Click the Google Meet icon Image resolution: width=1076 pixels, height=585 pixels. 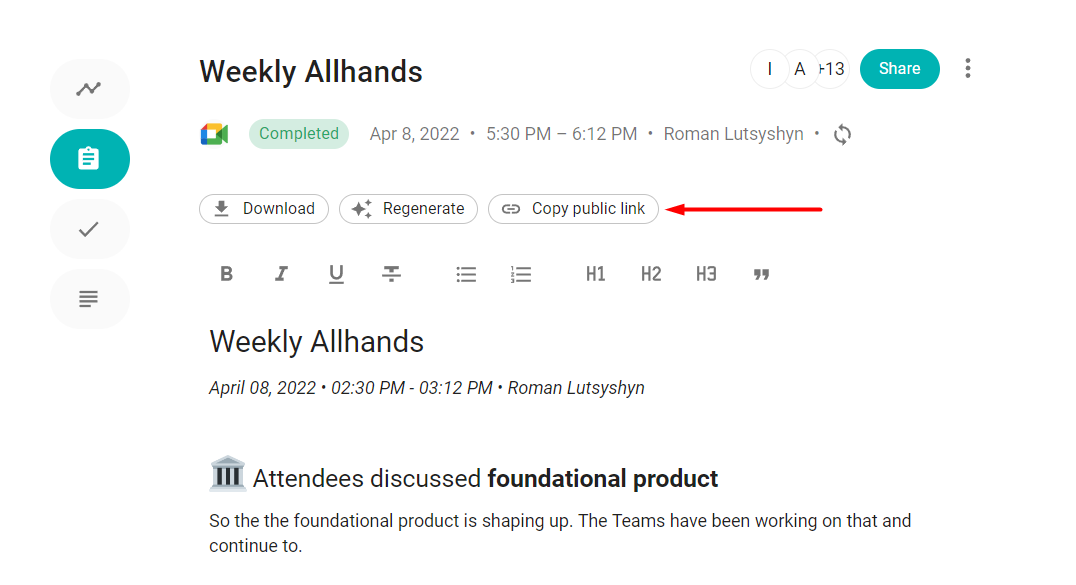click(214, 134)
